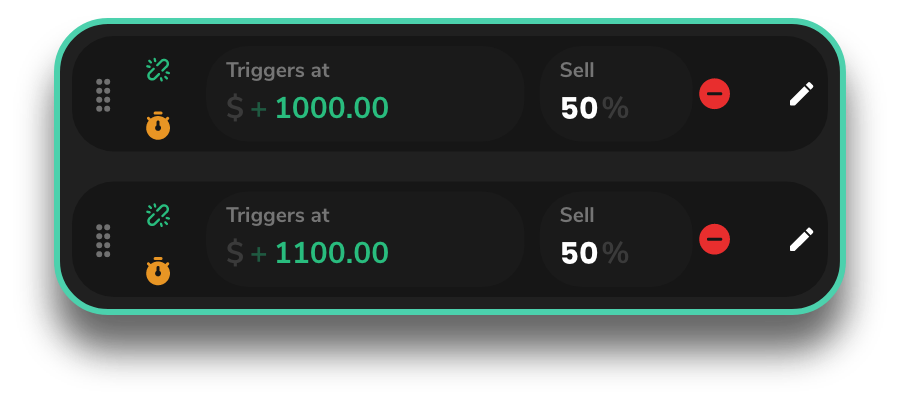The height and width of the screenshot is (405, 900).
Task: Click the 1100.00 trigger price value
Action: (x=331, y=253)
